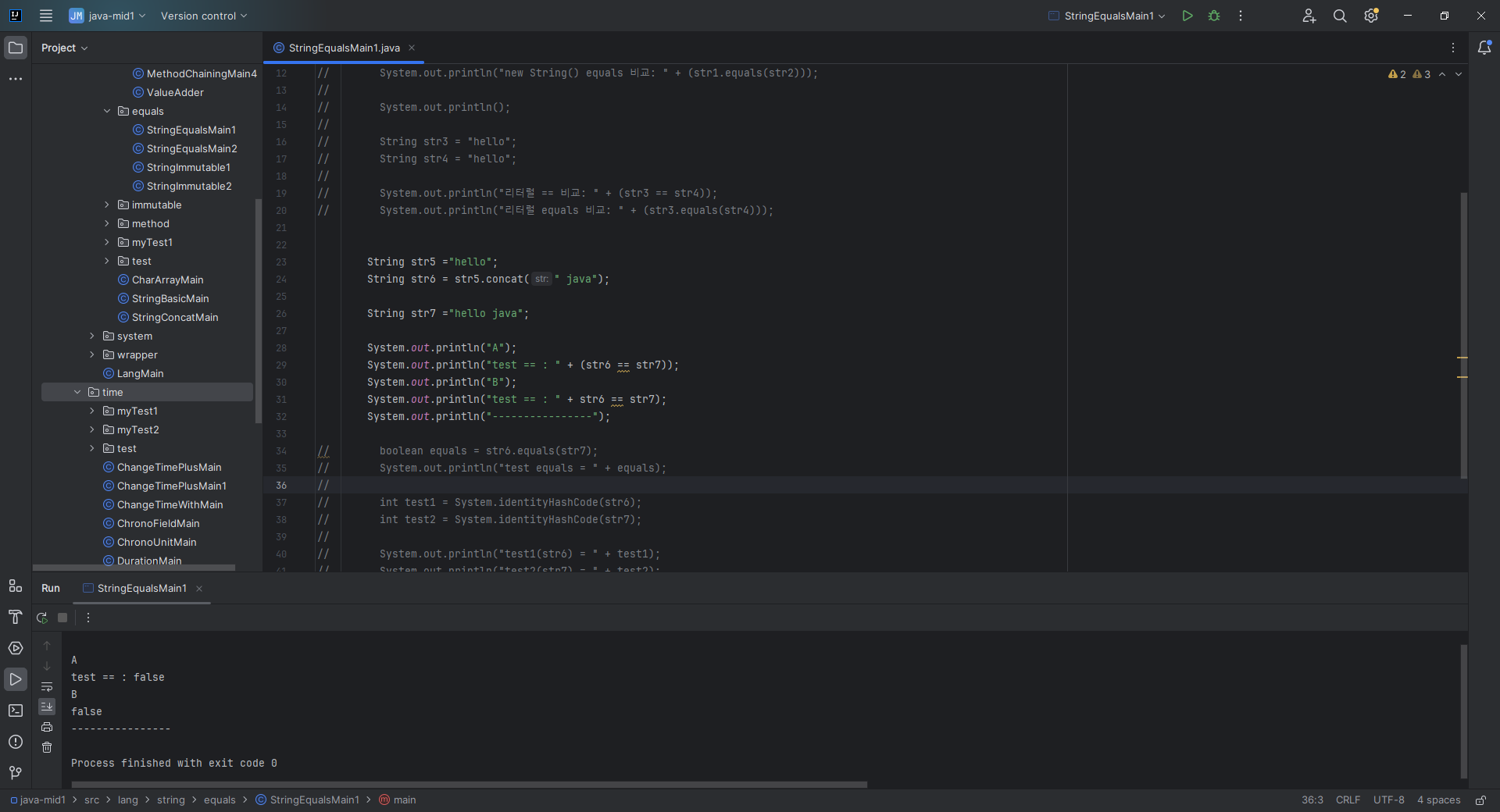Screen dimensions: 1500x812
Task: Go to next highlighted error arrow
Action: [1459, 74]
